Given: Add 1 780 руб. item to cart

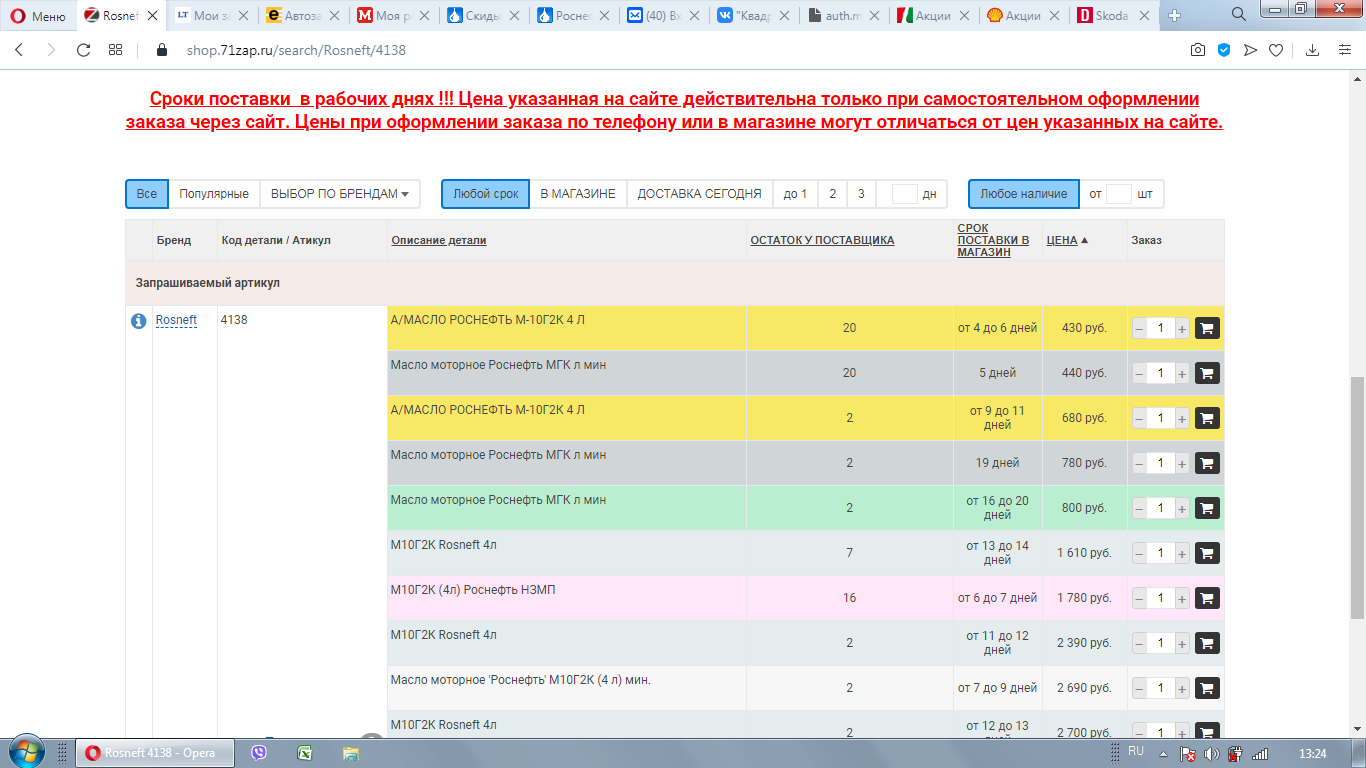Looking at the screenshot, I should point(1207,598).
